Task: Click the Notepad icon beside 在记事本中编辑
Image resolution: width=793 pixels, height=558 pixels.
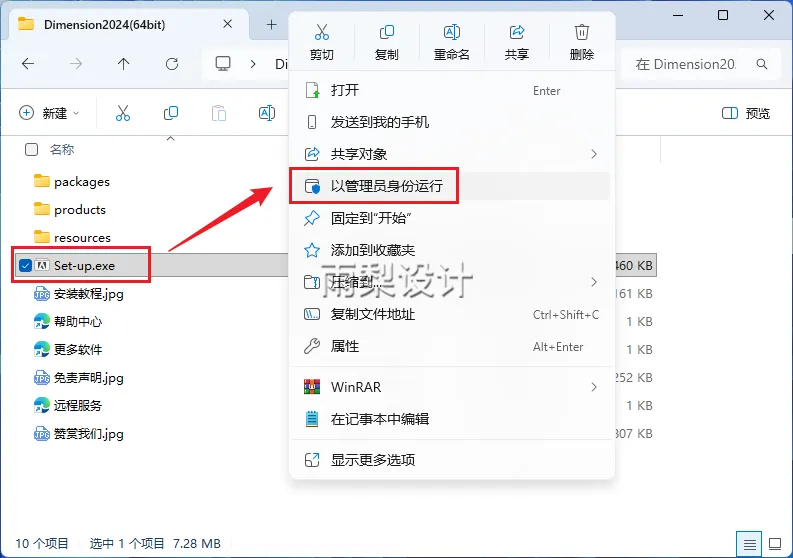Action: pyautogui.click(x=312, y=419)
